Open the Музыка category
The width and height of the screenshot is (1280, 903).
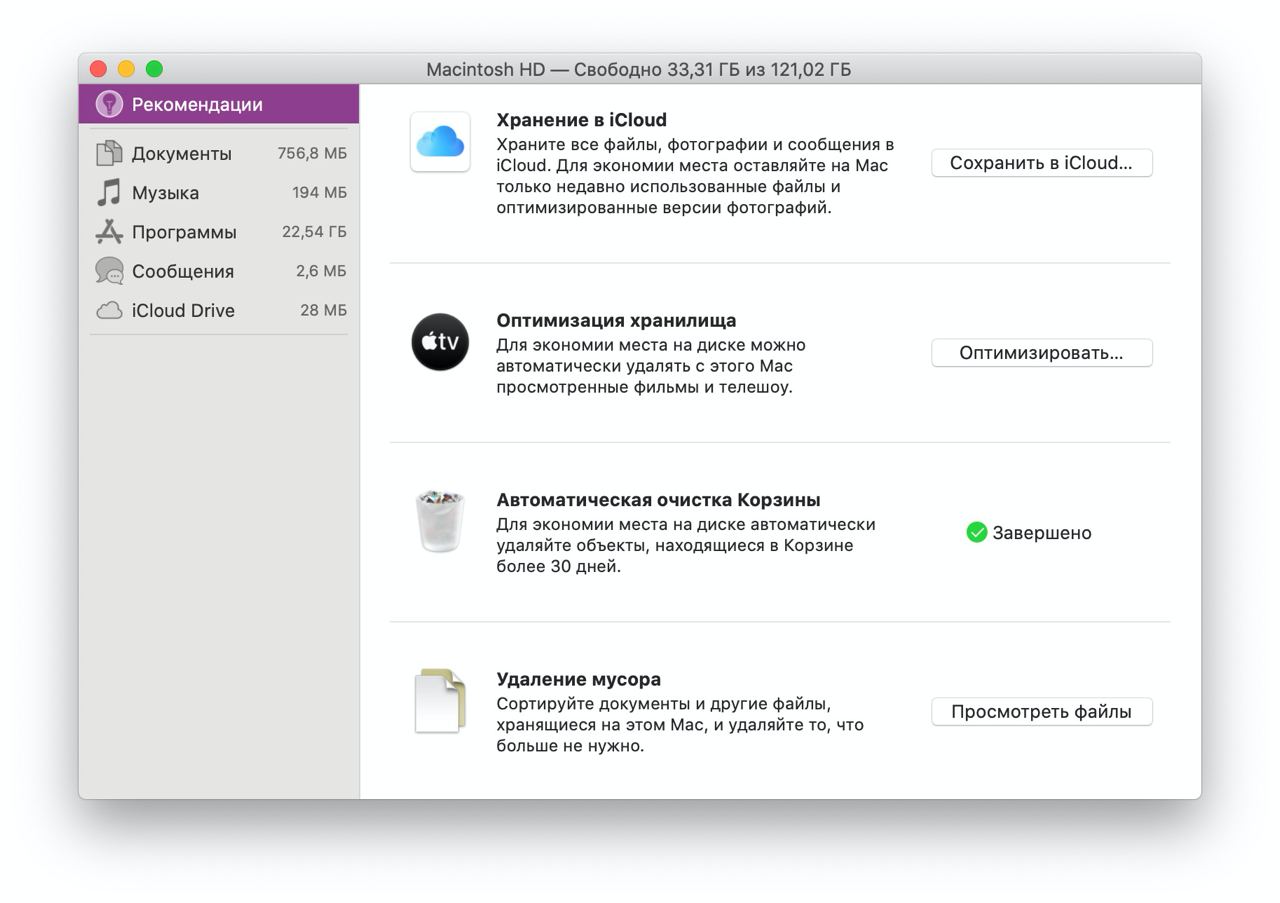click(x=219, y=192)
